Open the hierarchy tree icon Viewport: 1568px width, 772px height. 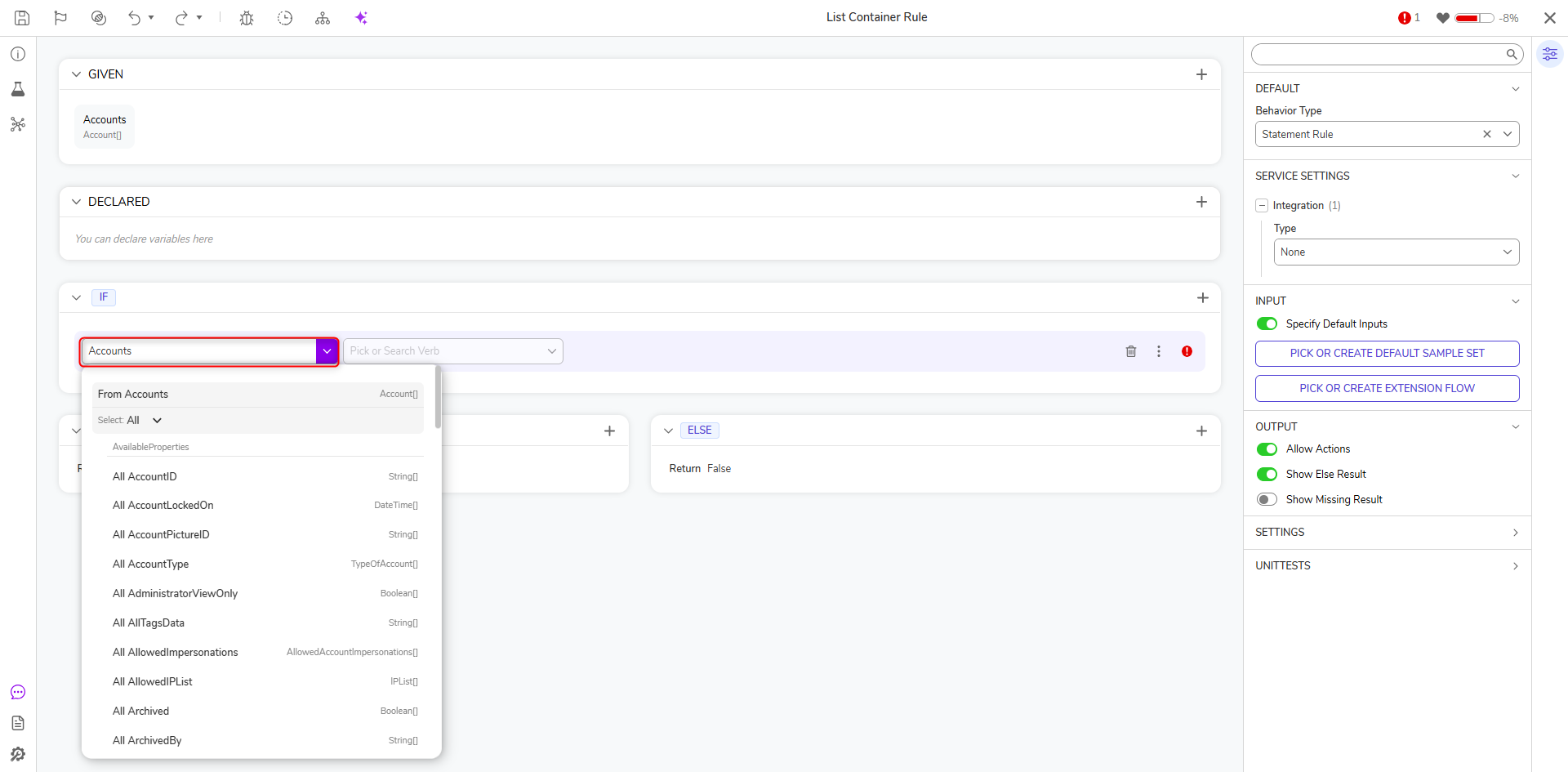[x=323, y=18]
